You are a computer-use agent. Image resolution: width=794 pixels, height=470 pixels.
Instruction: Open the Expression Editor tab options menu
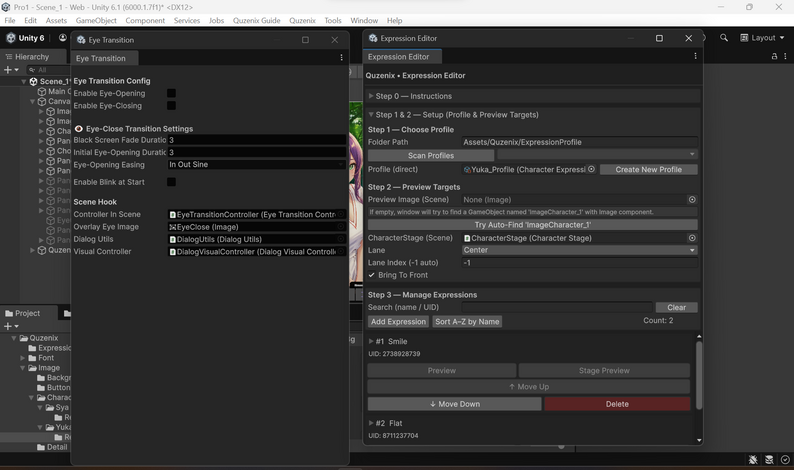[695, 56]
